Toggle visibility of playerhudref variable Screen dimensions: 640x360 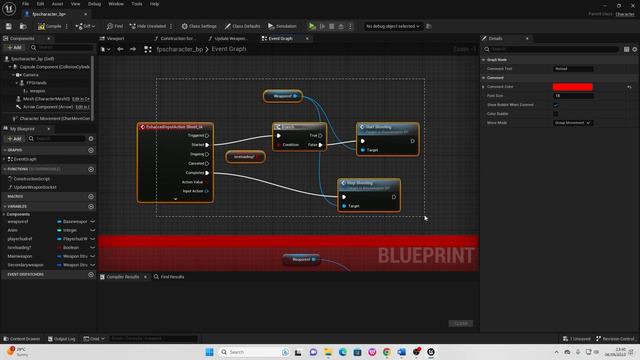(x=93, y=239)
